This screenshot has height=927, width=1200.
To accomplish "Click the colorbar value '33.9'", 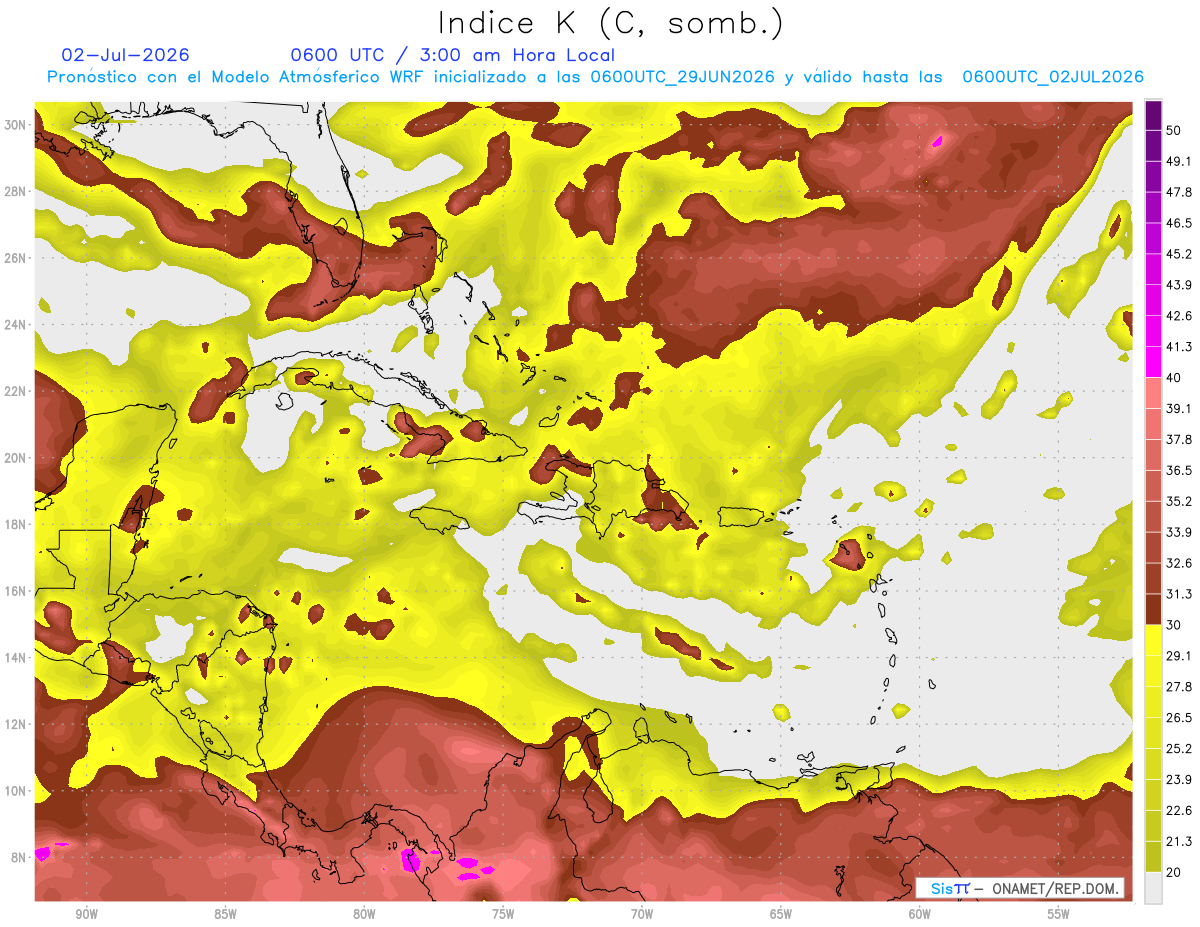I will [x=1178, y=532].
